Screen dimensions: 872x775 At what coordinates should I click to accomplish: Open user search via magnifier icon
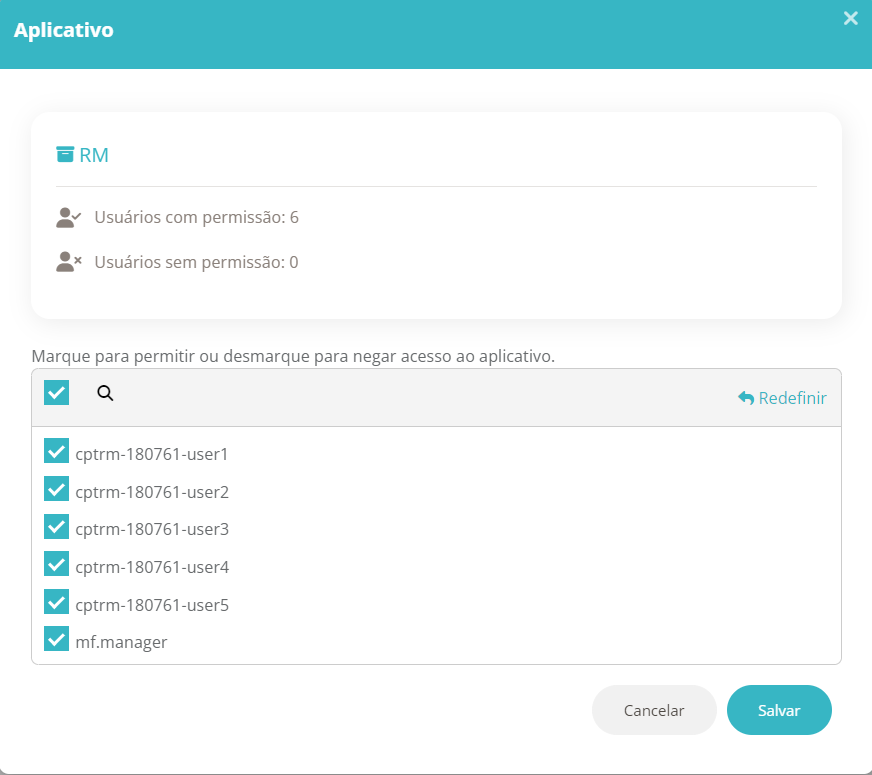(x=105, y=393)
